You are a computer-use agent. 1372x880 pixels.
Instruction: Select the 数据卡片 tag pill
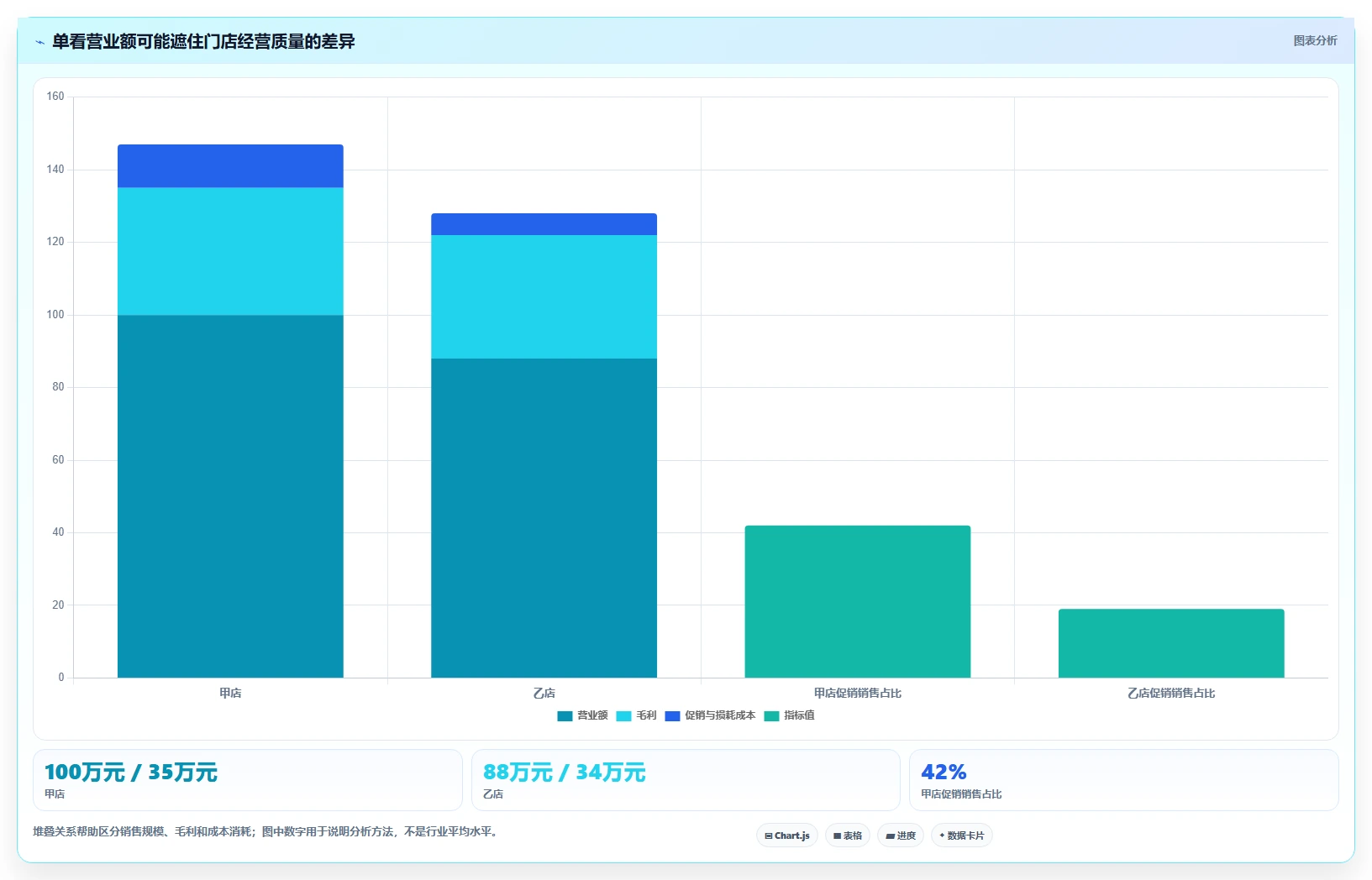click(x=962, y=835)
